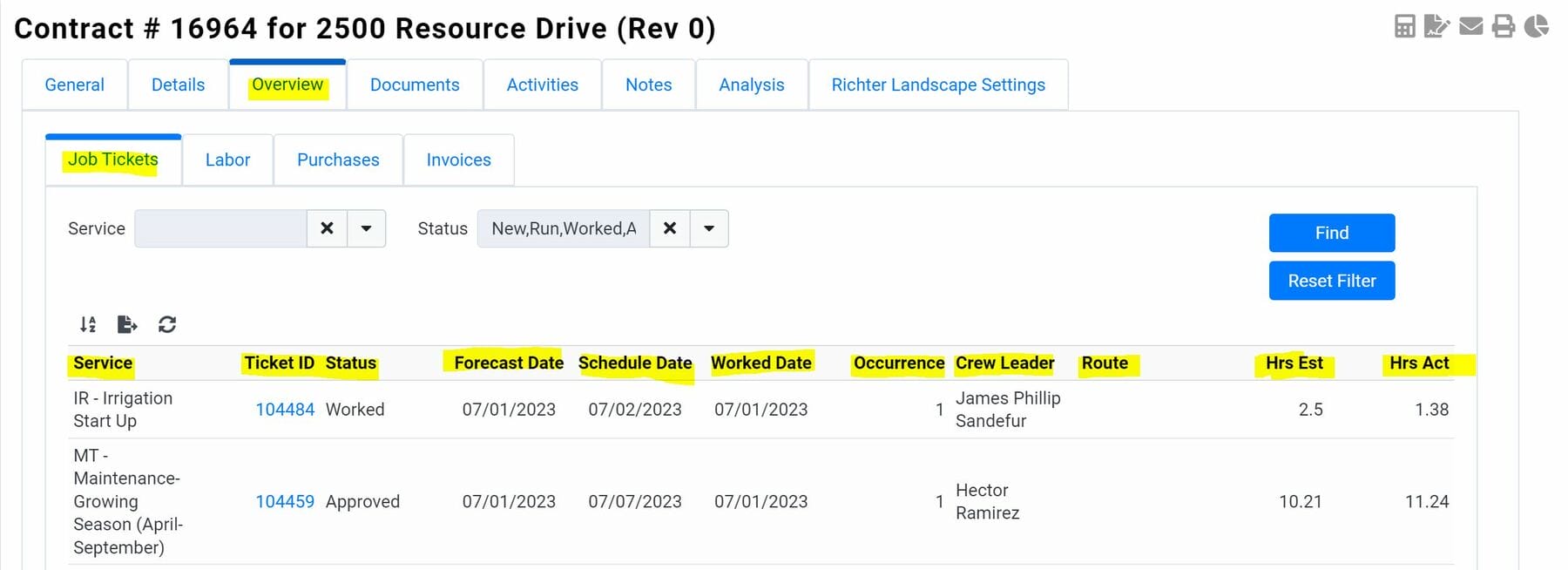1568x570 pixels.
Task: Expand the Service dropdown arrow
Action: pos(367,228)
